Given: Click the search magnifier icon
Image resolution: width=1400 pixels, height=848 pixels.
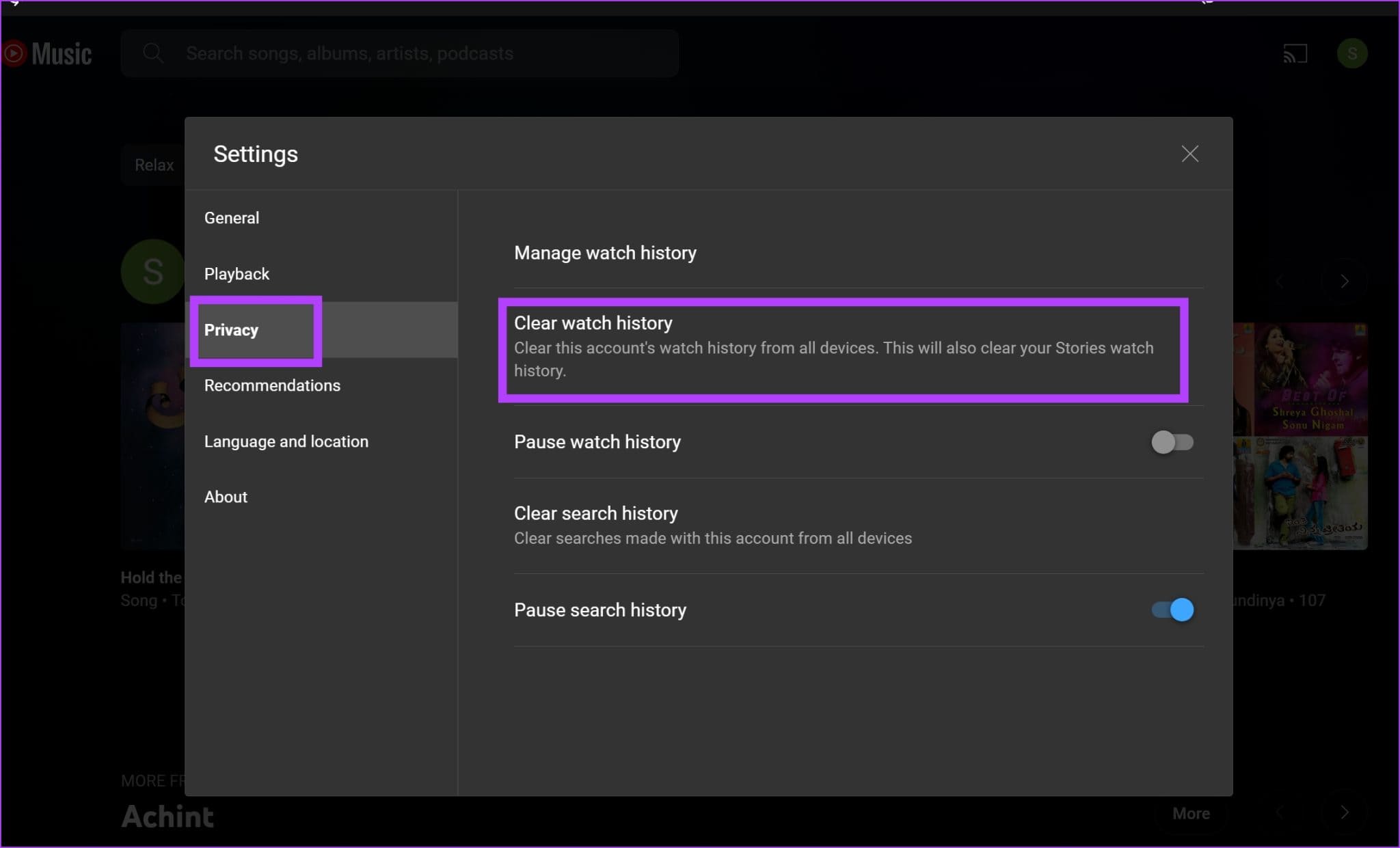Looking at the screenshot, I should [153, 53].
